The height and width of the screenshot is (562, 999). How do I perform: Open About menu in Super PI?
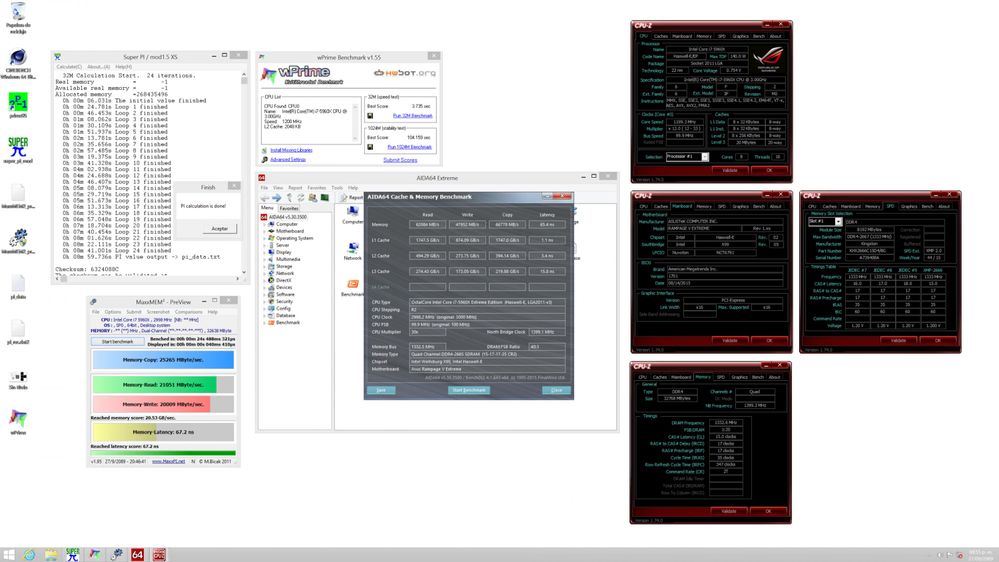click(98, 66)
